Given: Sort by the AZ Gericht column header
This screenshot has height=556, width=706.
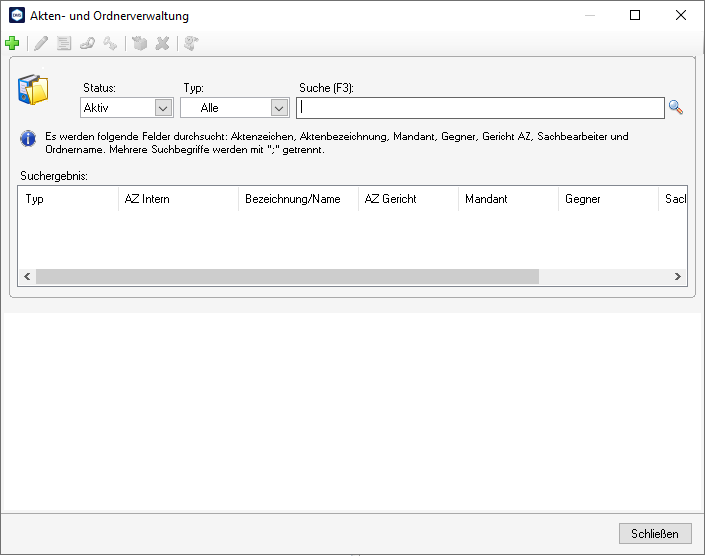Looking at the screenshot, I should coord(409,199).
